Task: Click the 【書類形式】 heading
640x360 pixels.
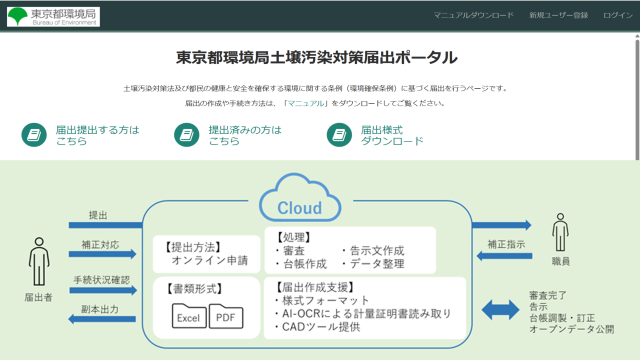Action: [x=194, y=289]
